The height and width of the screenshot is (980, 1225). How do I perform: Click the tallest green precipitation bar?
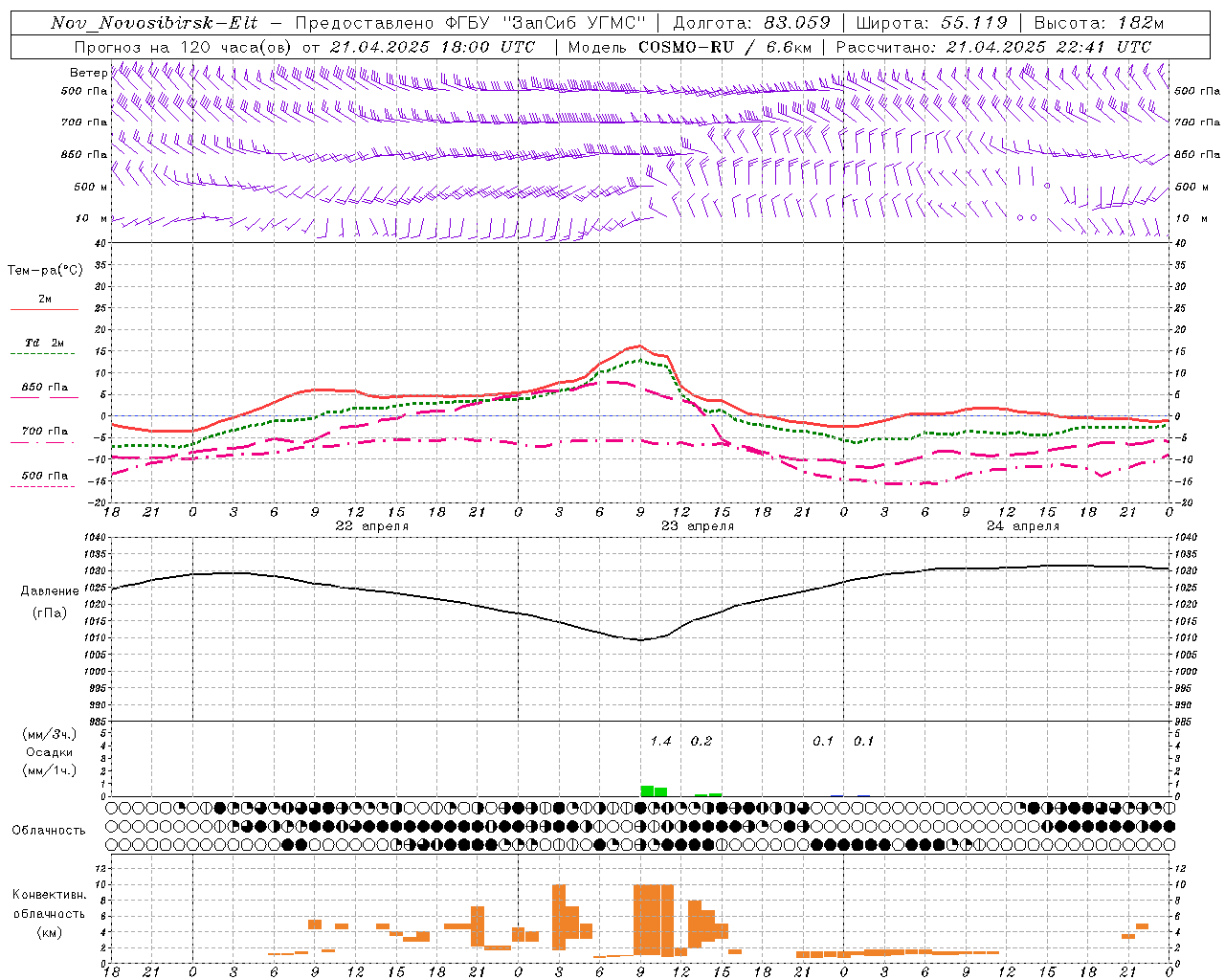pyautogui.click(x=647, y=791)
